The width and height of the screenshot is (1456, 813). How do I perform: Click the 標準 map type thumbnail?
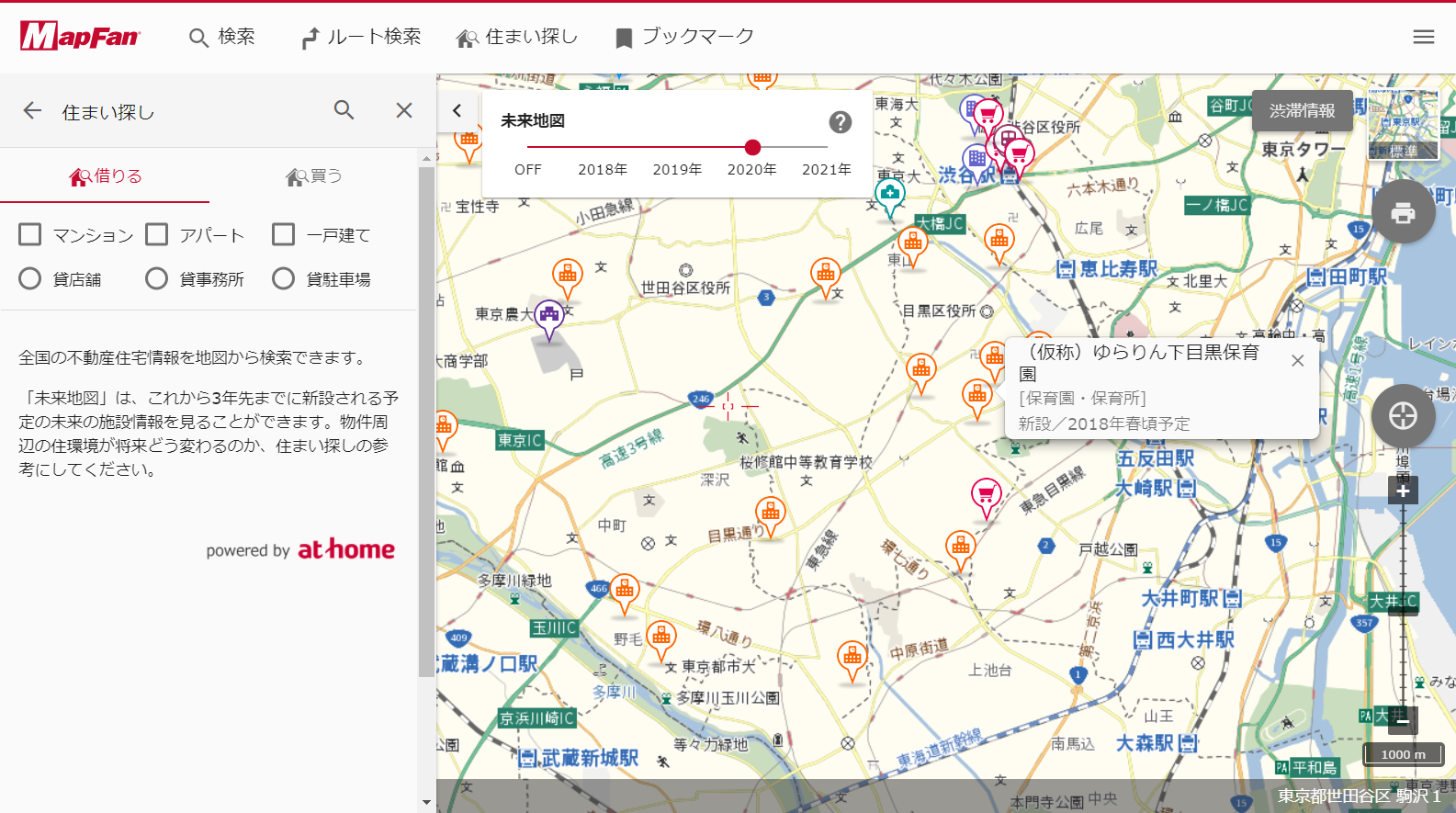[x=1403, y=126]
